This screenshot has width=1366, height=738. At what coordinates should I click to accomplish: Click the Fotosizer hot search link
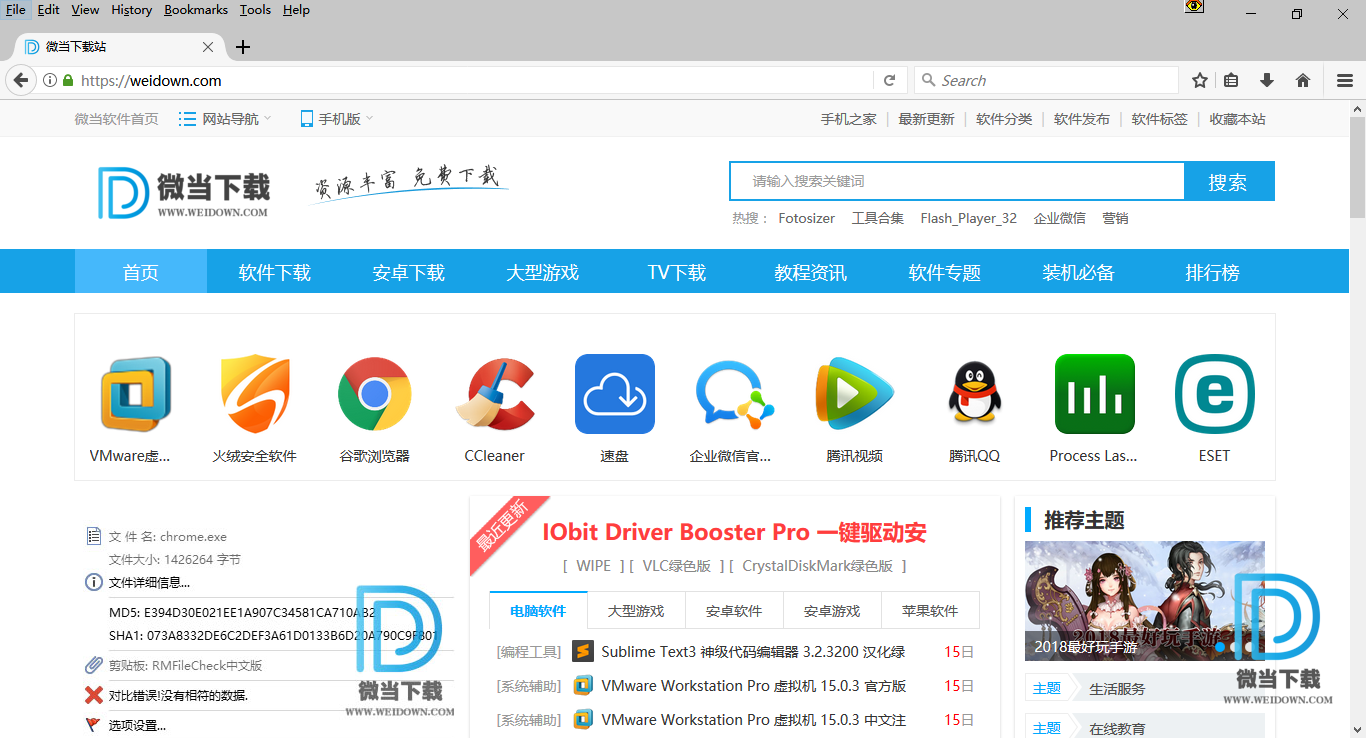click(807, 218)
